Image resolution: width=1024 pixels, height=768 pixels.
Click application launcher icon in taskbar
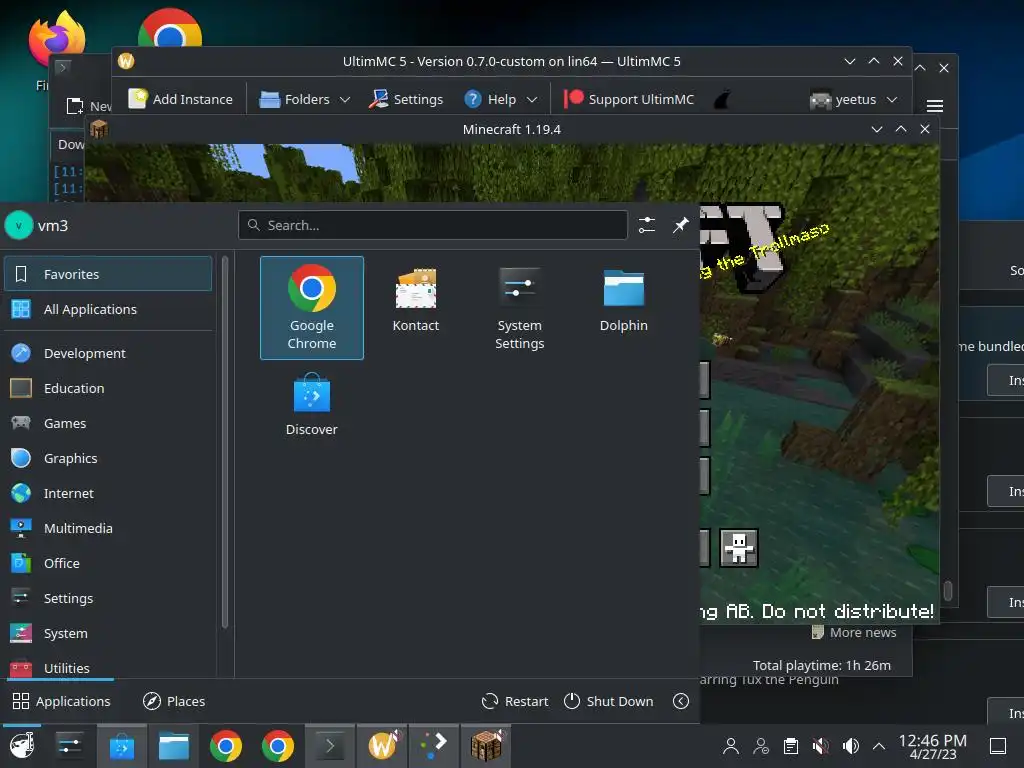[x=22, y=746]
